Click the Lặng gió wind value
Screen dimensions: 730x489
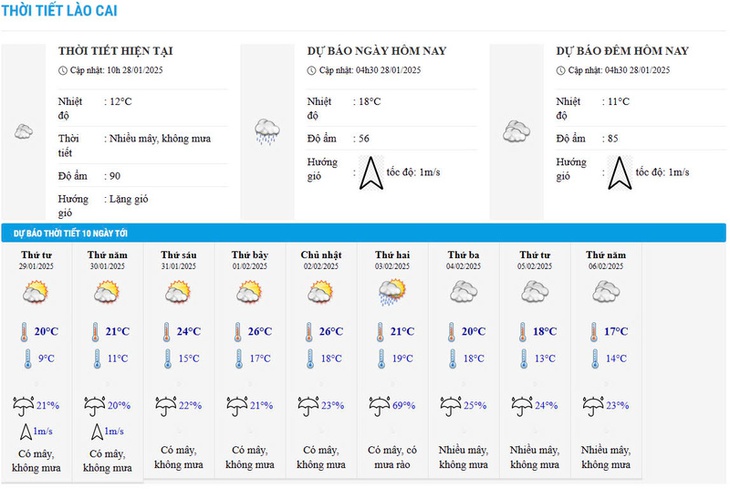[x=128, y=199]
